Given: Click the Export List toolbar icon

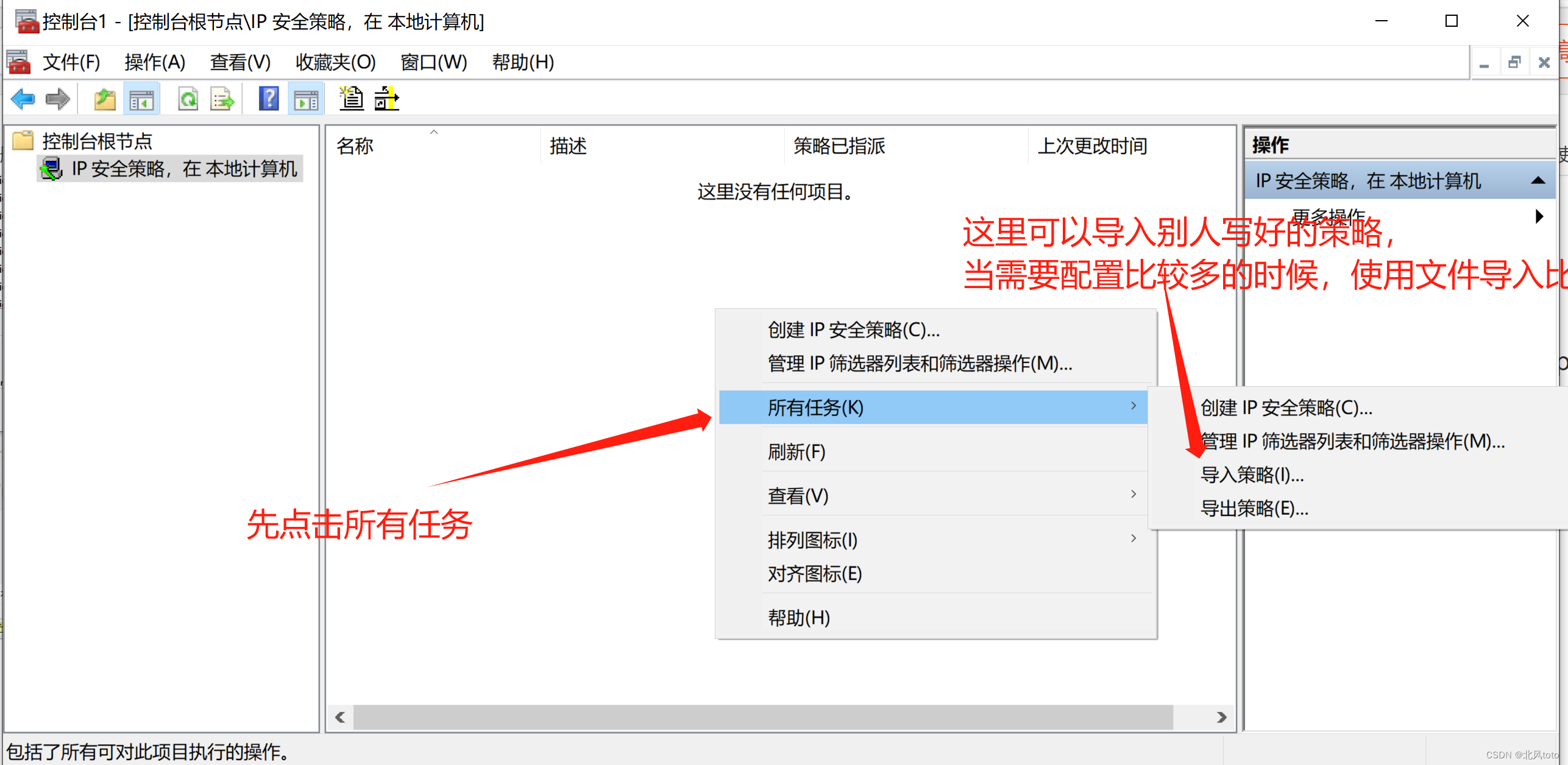Looking at the screenshot, I should pos(222,99).
